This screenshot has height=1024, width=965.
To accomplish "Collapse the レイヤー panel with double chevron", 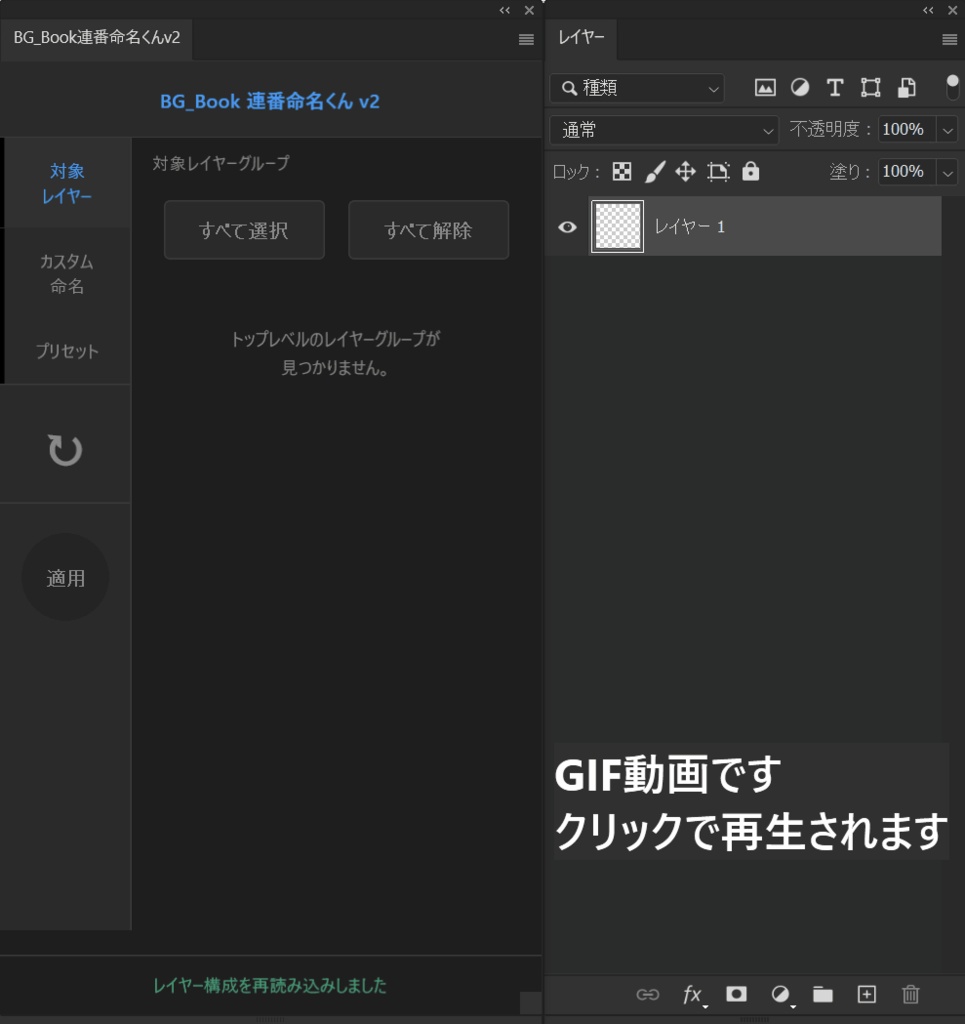I will (928, 10).
